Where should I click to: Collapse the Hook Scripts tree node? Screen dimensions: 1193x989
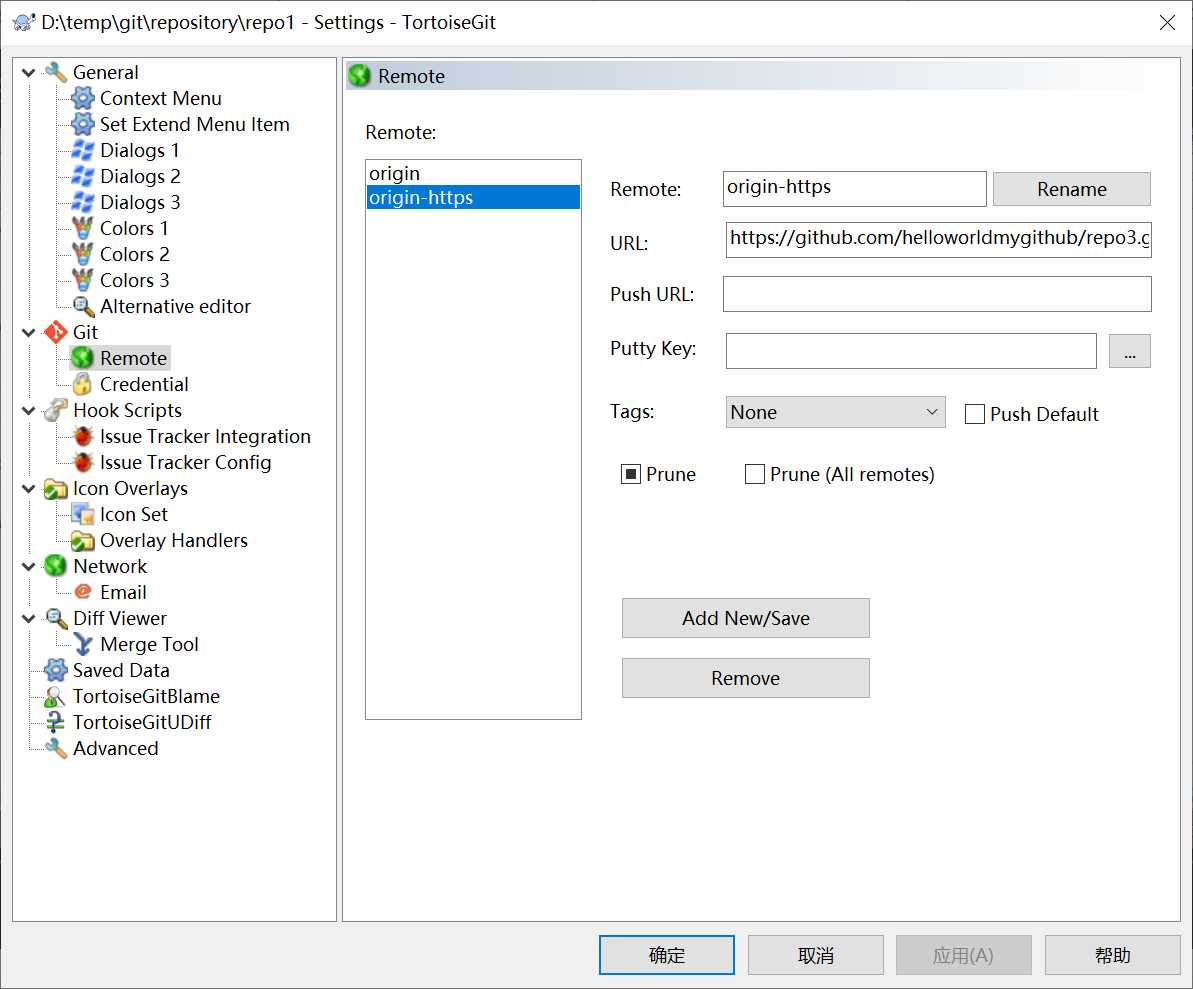29,411
